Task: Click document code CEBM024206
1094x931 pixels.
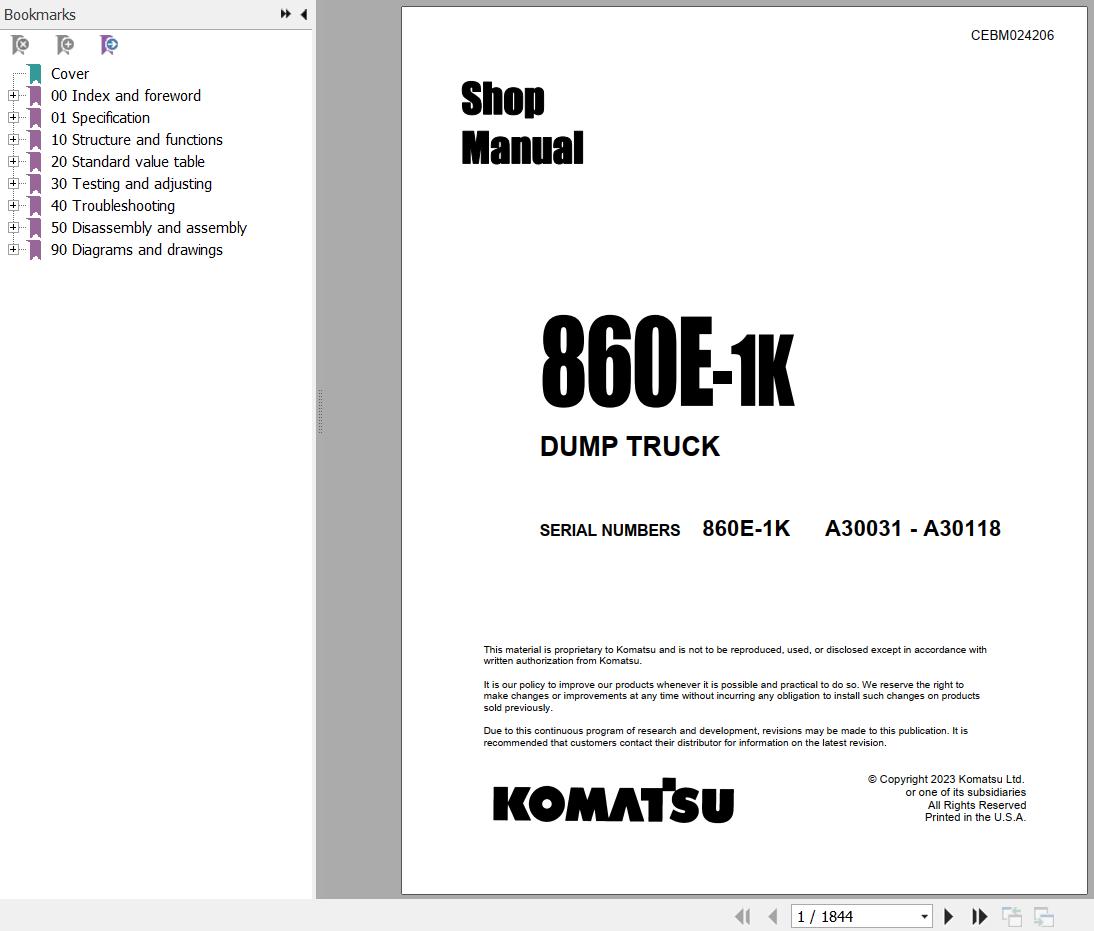Action: [x=1012, y=35]
